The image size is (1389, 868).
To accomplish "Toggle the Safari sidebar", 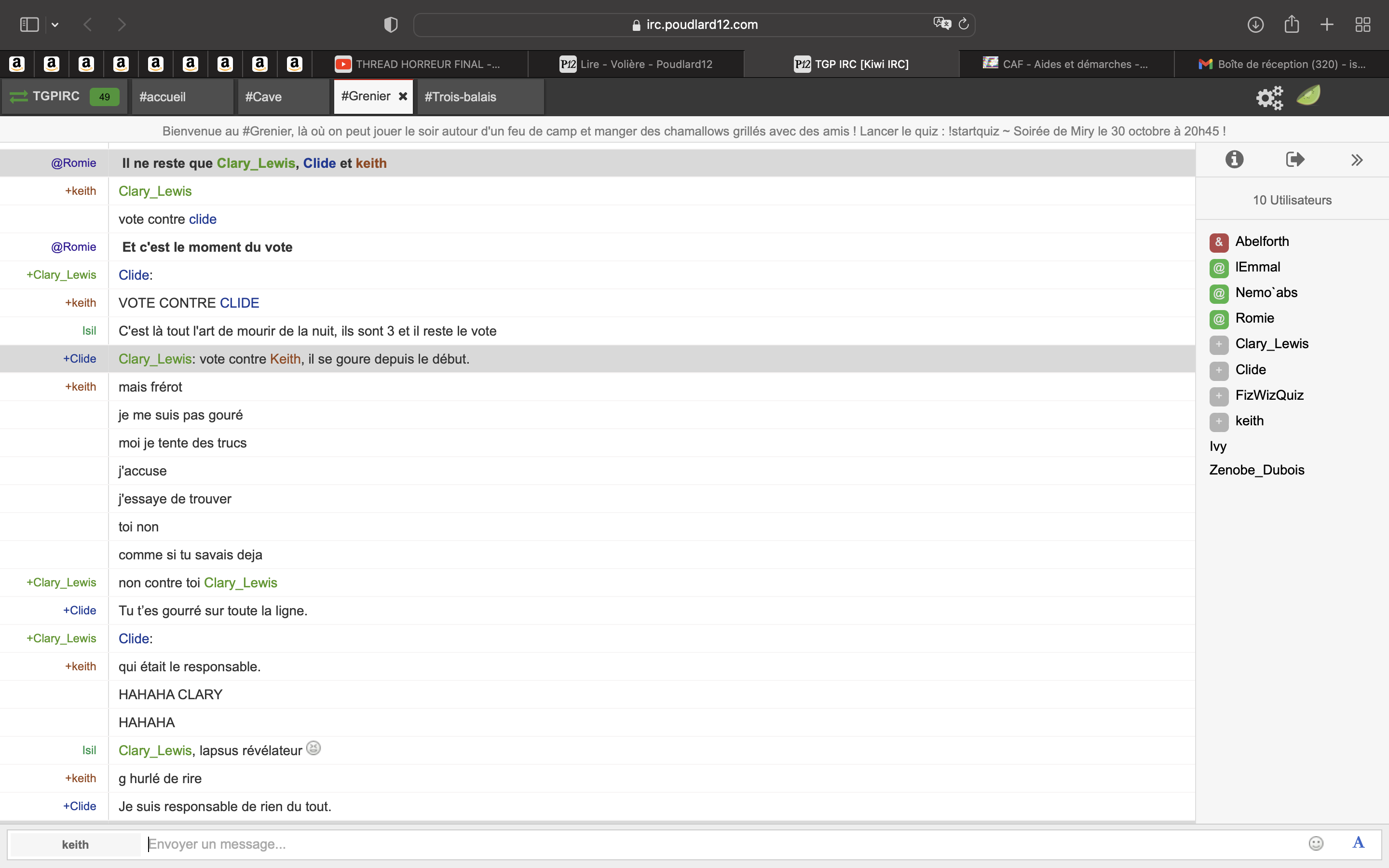I will tap(29, 25).
